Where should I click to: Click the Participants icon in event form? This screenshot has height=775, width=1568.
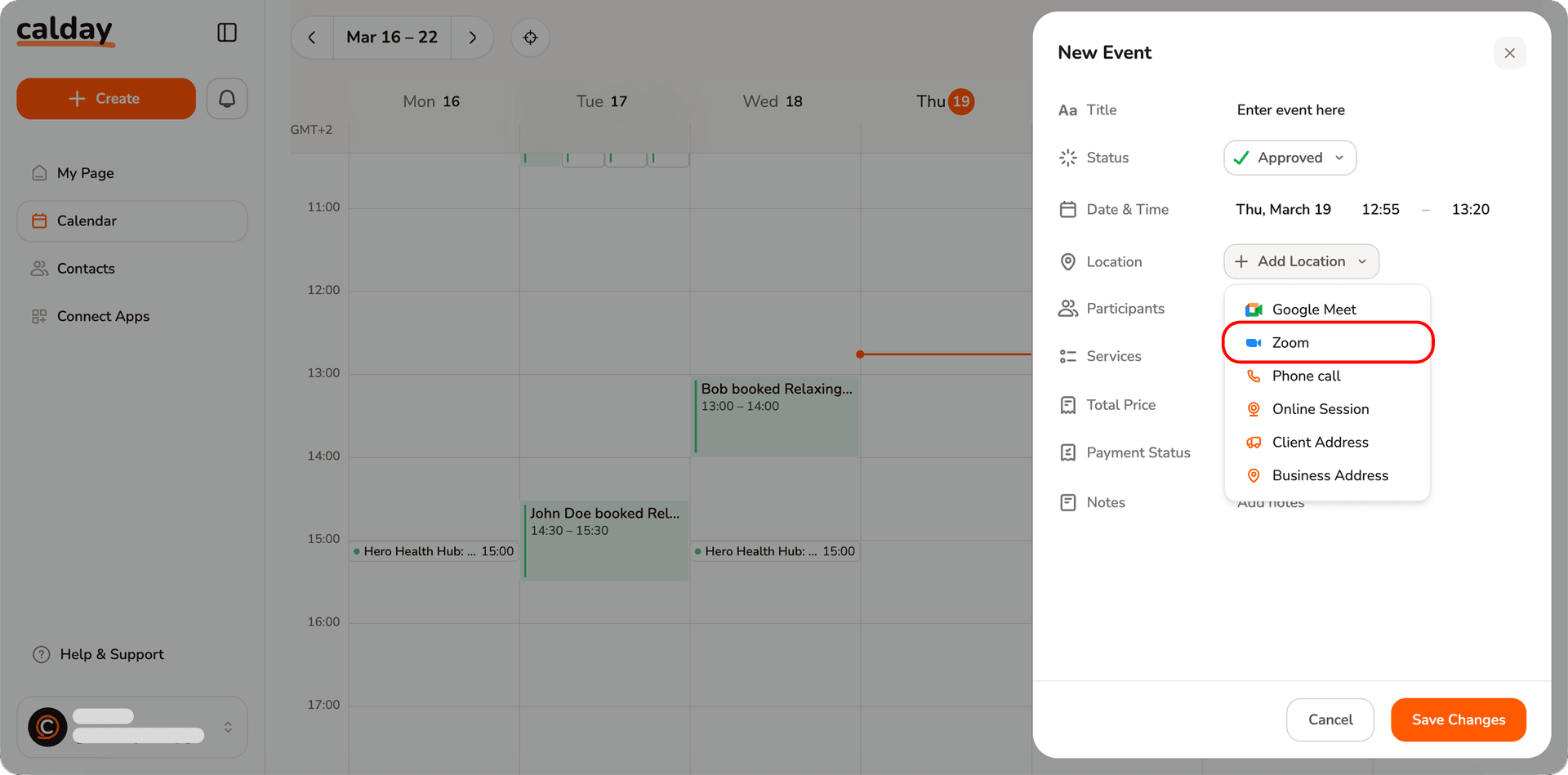1067,308
